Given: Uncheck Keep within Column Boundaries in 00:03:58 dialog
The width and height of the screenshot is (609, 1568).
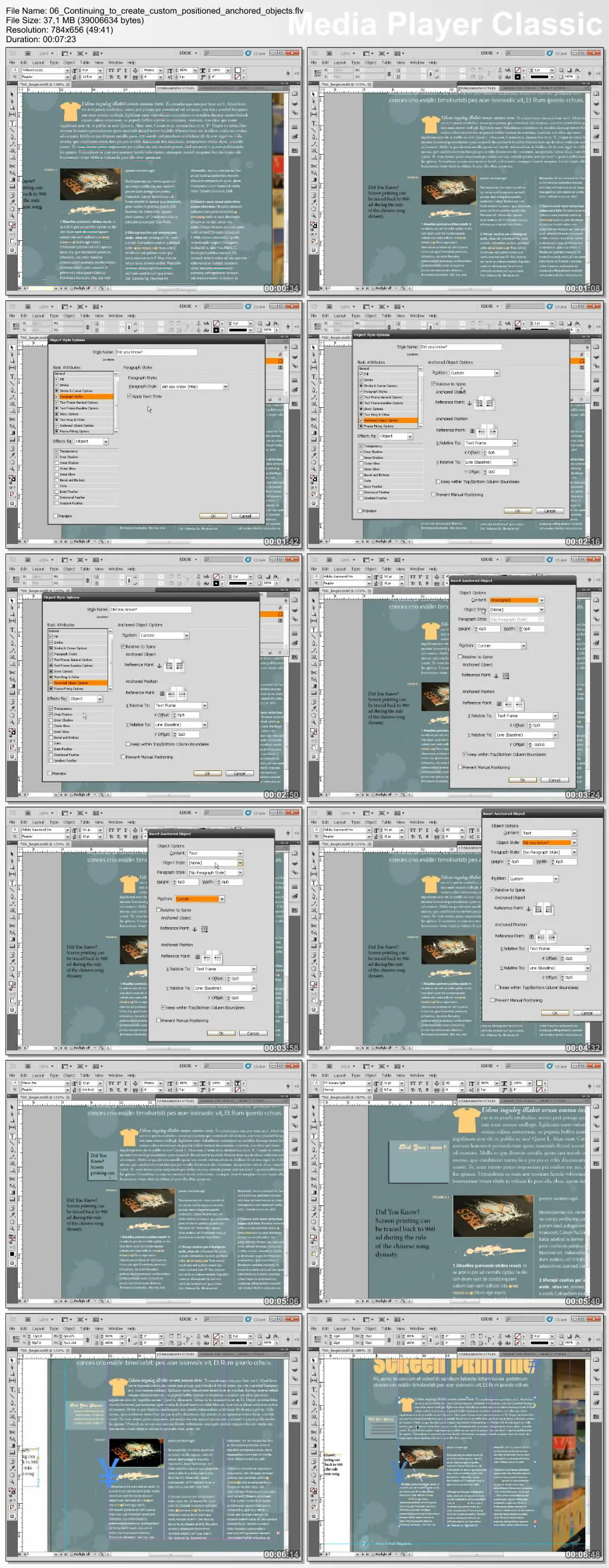Looking at the screenshot, I should tap(162, 1007).
